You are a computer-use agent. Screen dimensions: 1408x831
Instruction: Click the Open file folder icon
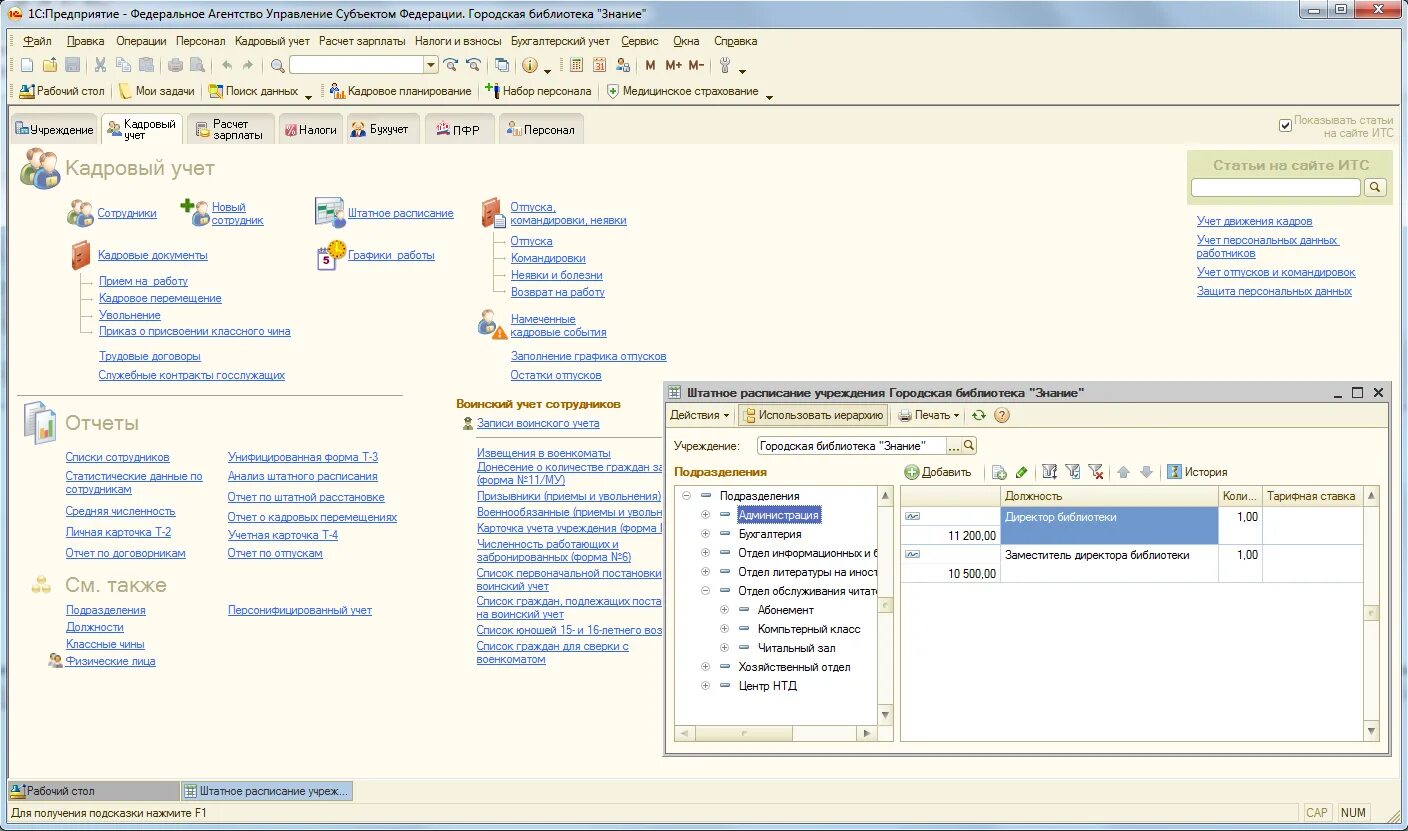click(x=49, y=65)
